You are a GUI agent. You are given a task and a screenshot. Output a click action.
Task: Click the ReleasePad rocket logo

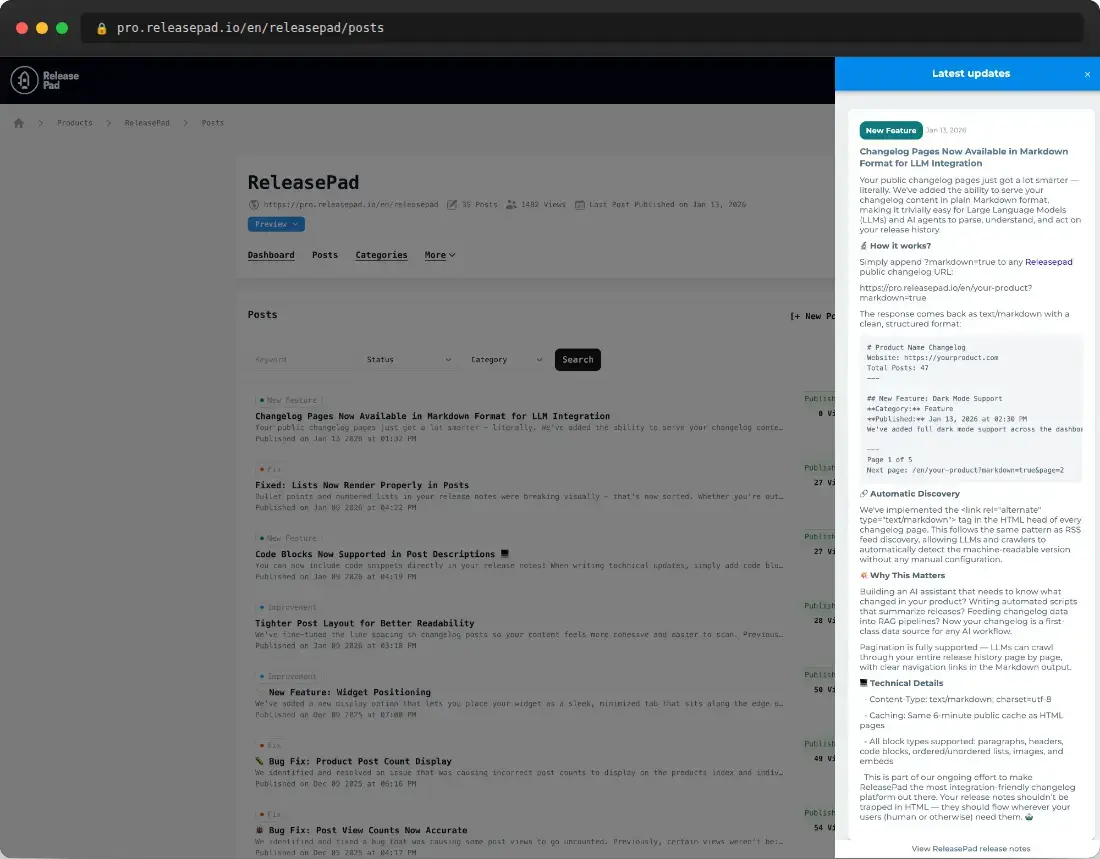point(25,81)
